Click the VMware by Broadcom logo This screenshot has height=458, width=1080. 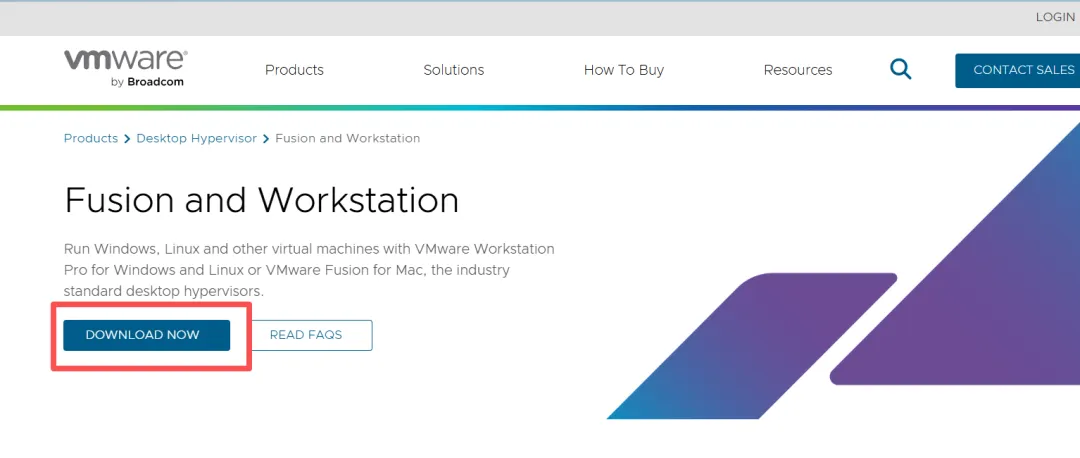pyautogui.click(x=126, y=68)
